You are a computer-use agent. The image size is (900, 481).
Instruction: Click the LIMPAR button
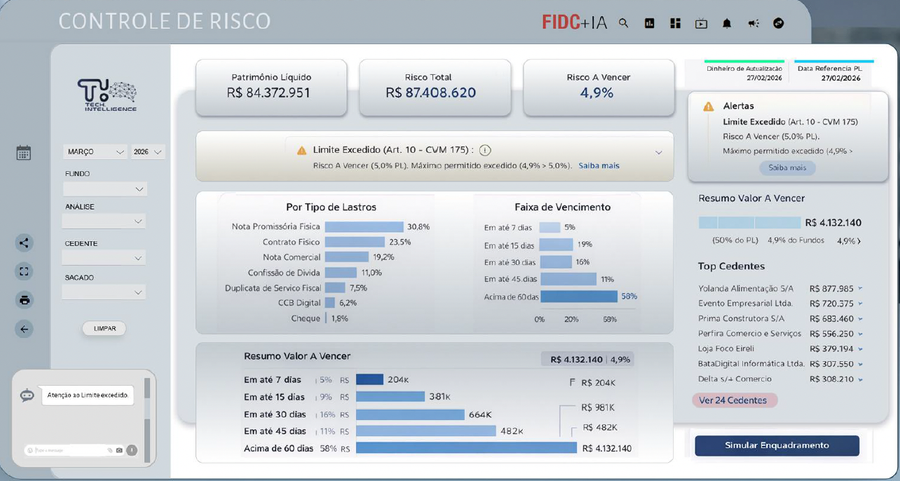(104, 328)
